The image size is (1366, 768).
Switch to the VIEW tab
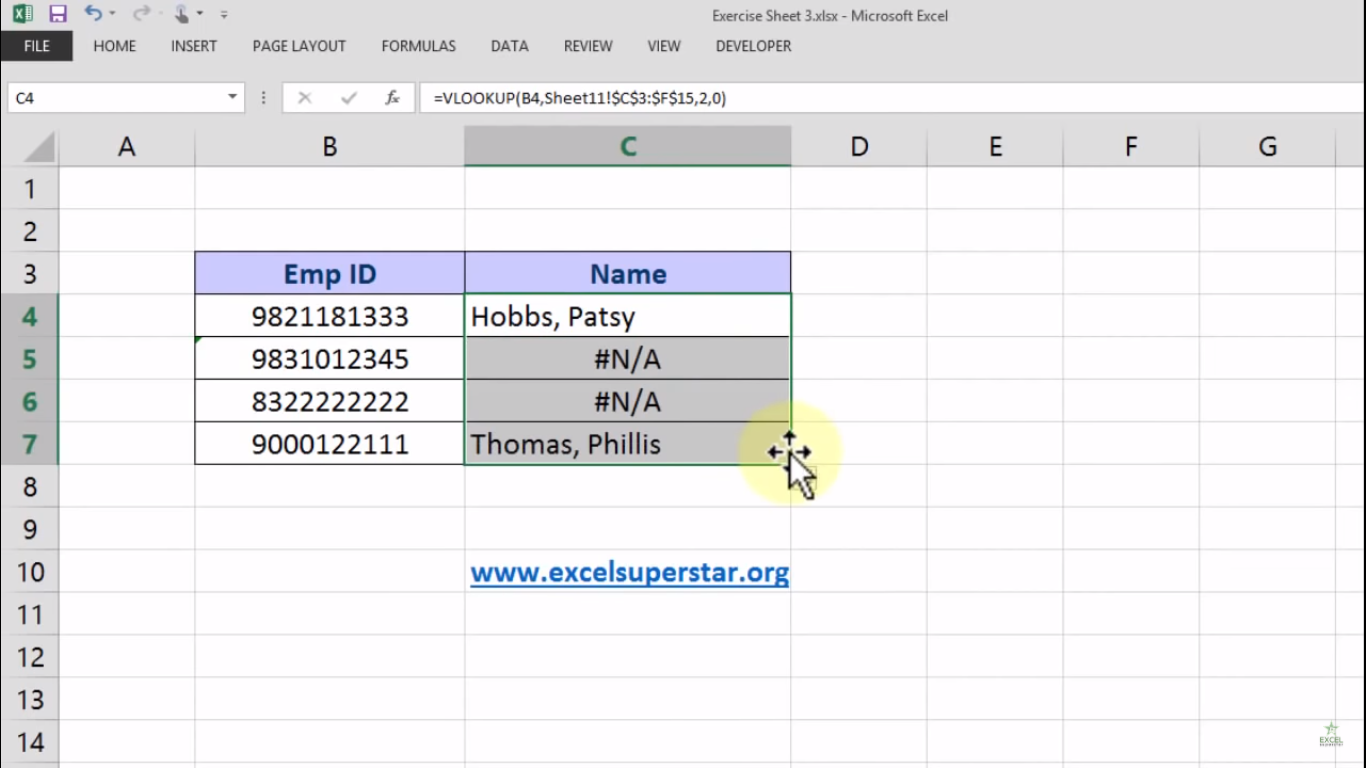[x=664, y=46]
